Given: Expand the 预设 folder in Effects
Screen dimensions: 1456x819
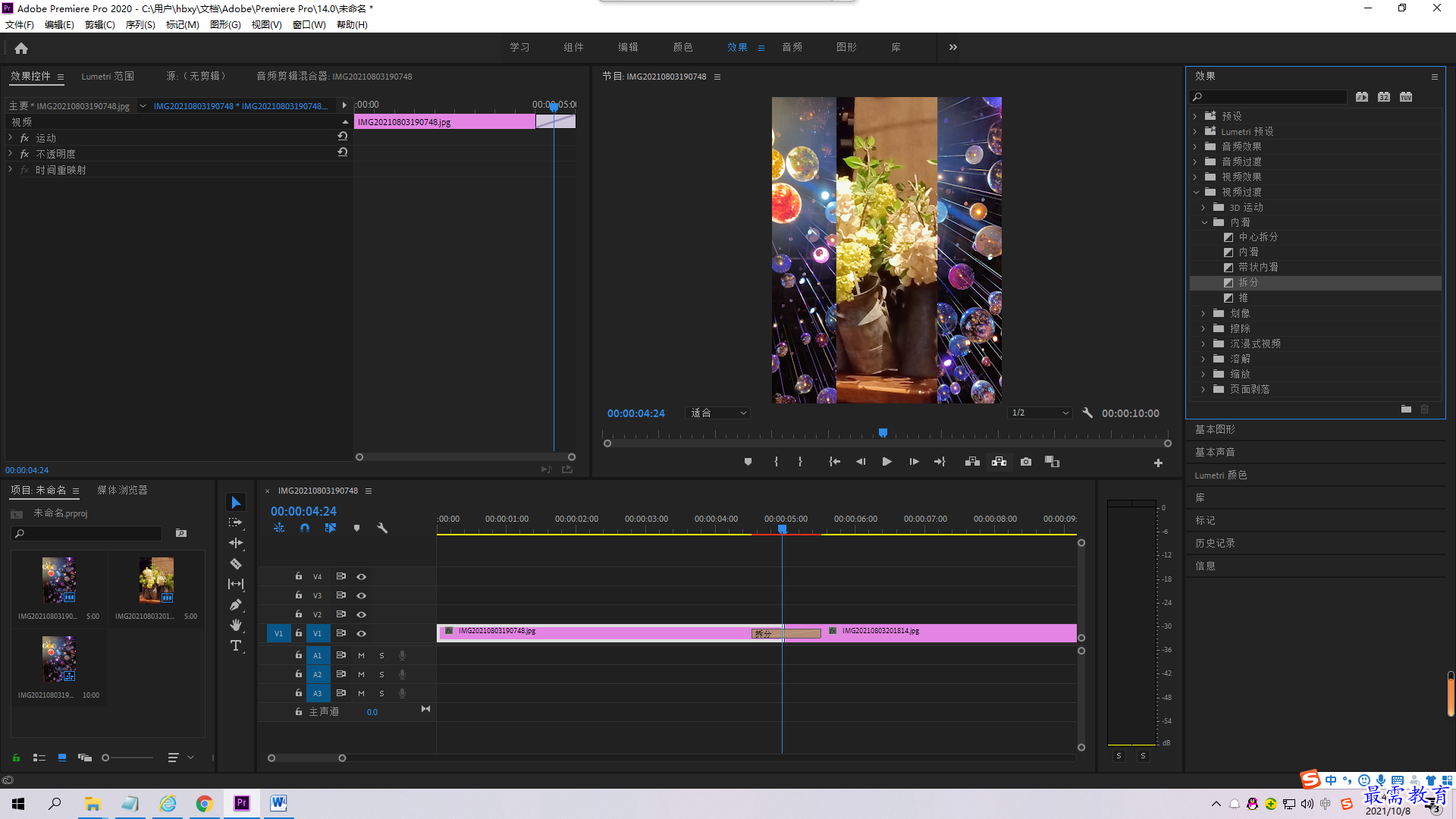Looking at the screenshot, I should [1195, 116].
